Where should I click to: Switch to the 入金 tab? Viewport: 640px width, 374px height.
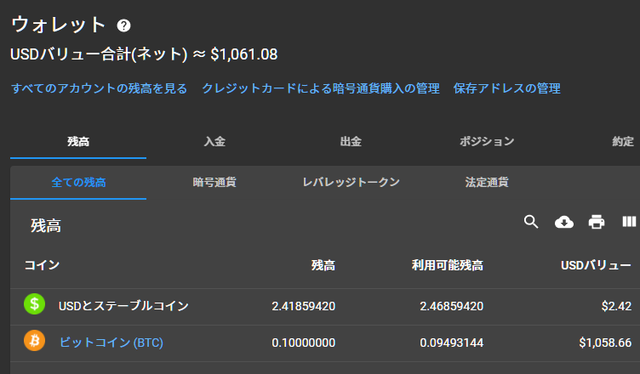point(214,142)
